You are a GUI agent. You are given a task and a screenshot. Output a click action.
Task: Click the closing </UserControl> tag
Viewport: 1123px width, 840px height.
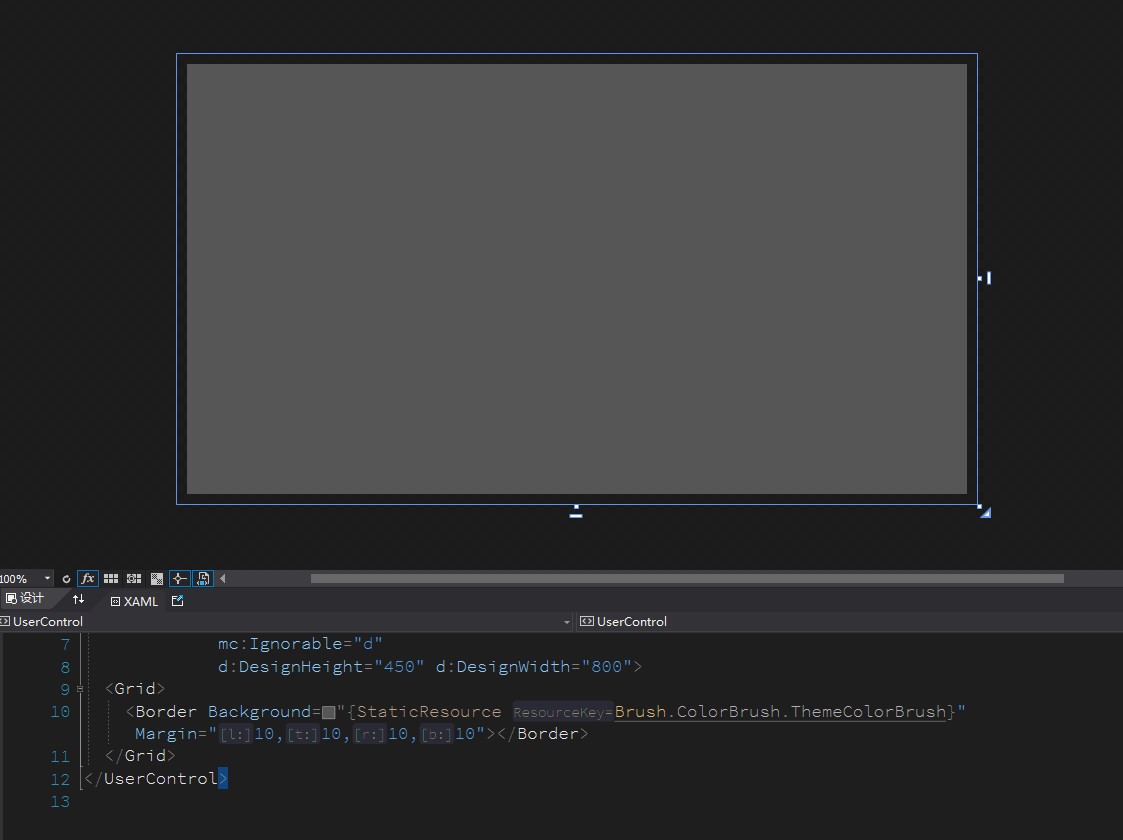[156, 778]
